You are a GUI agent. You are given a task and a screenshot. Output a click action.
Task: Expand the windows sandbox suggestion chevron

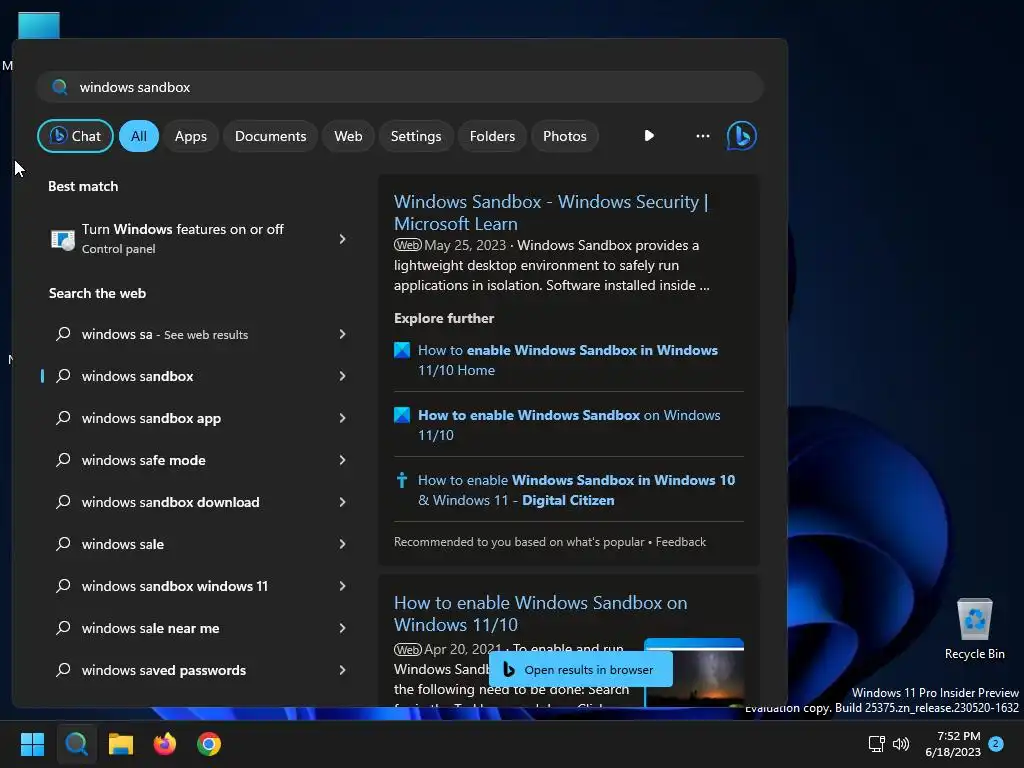(x=342, y=376)
